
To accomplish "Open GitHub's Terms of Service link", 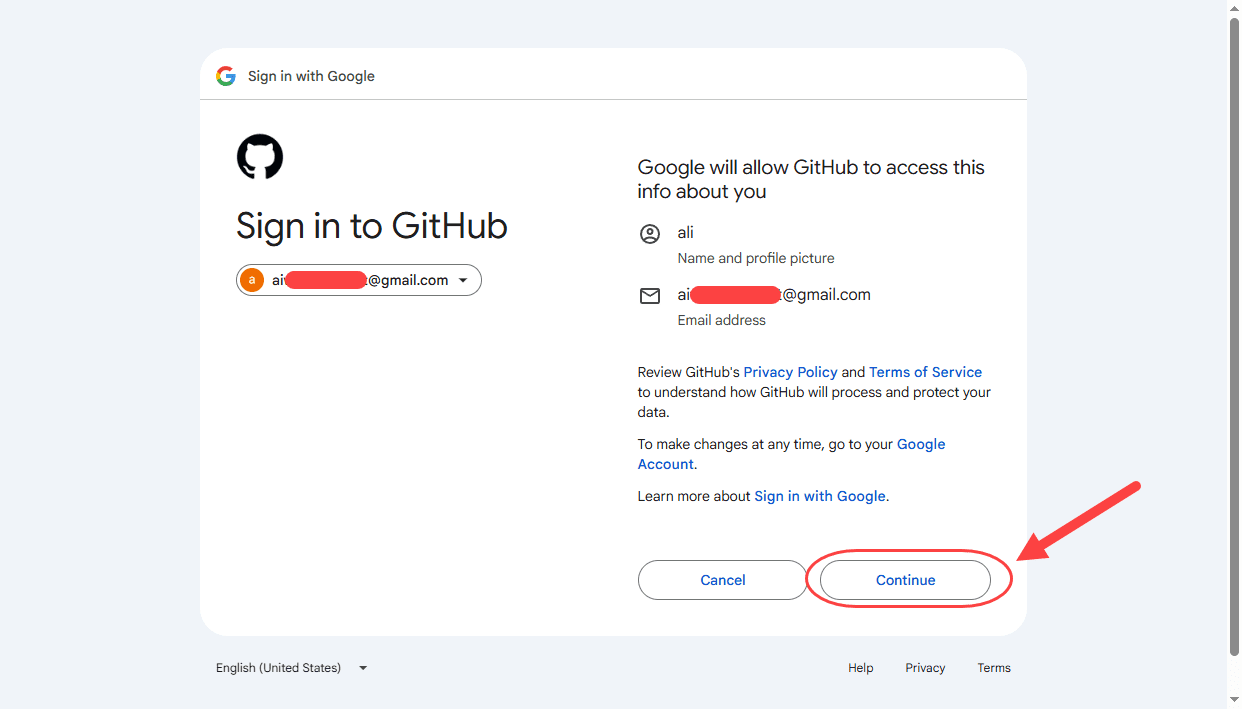I will point(925,372).
